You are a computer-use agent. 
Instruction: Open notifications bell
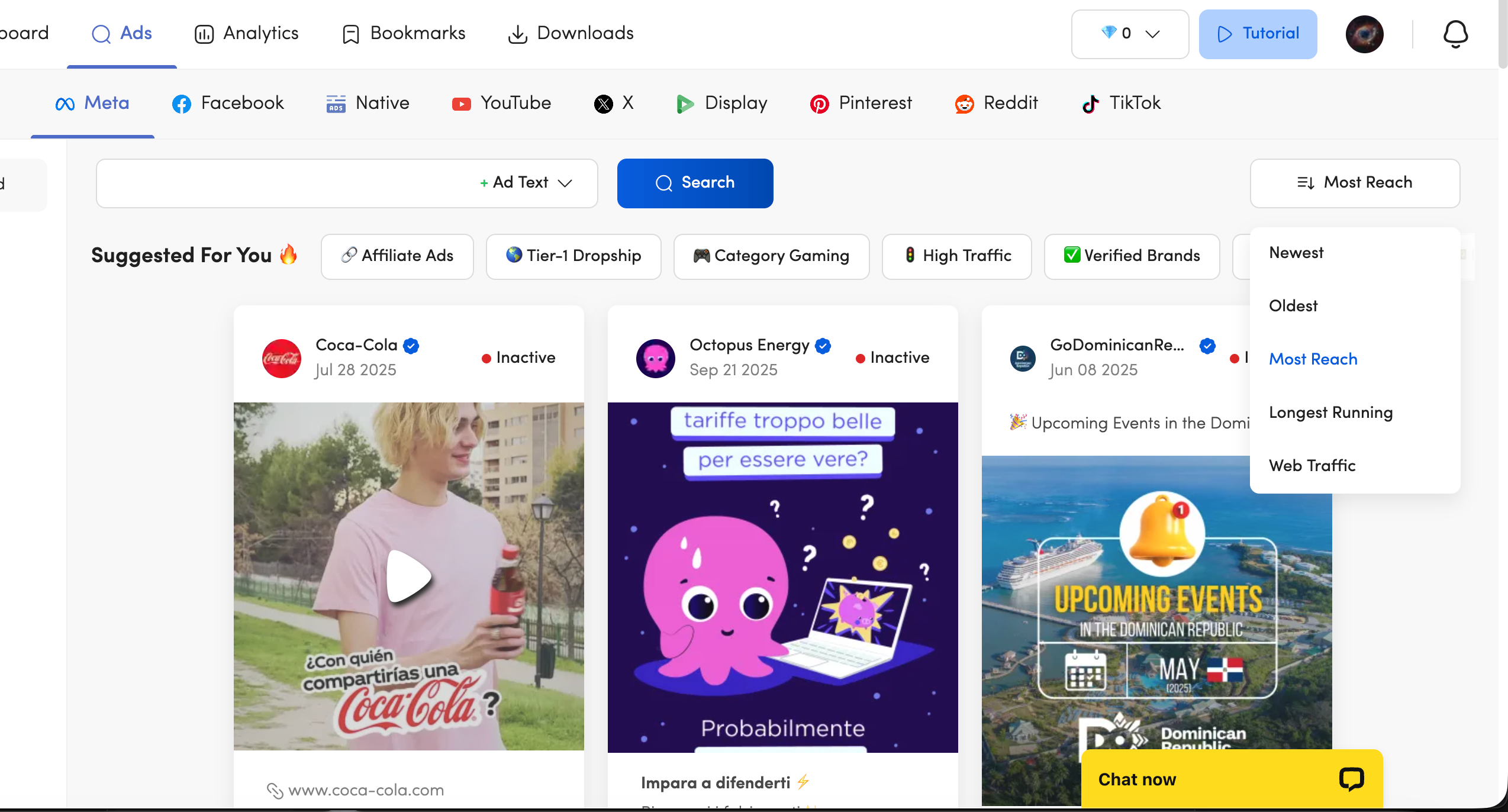(x=1455, y=34)
